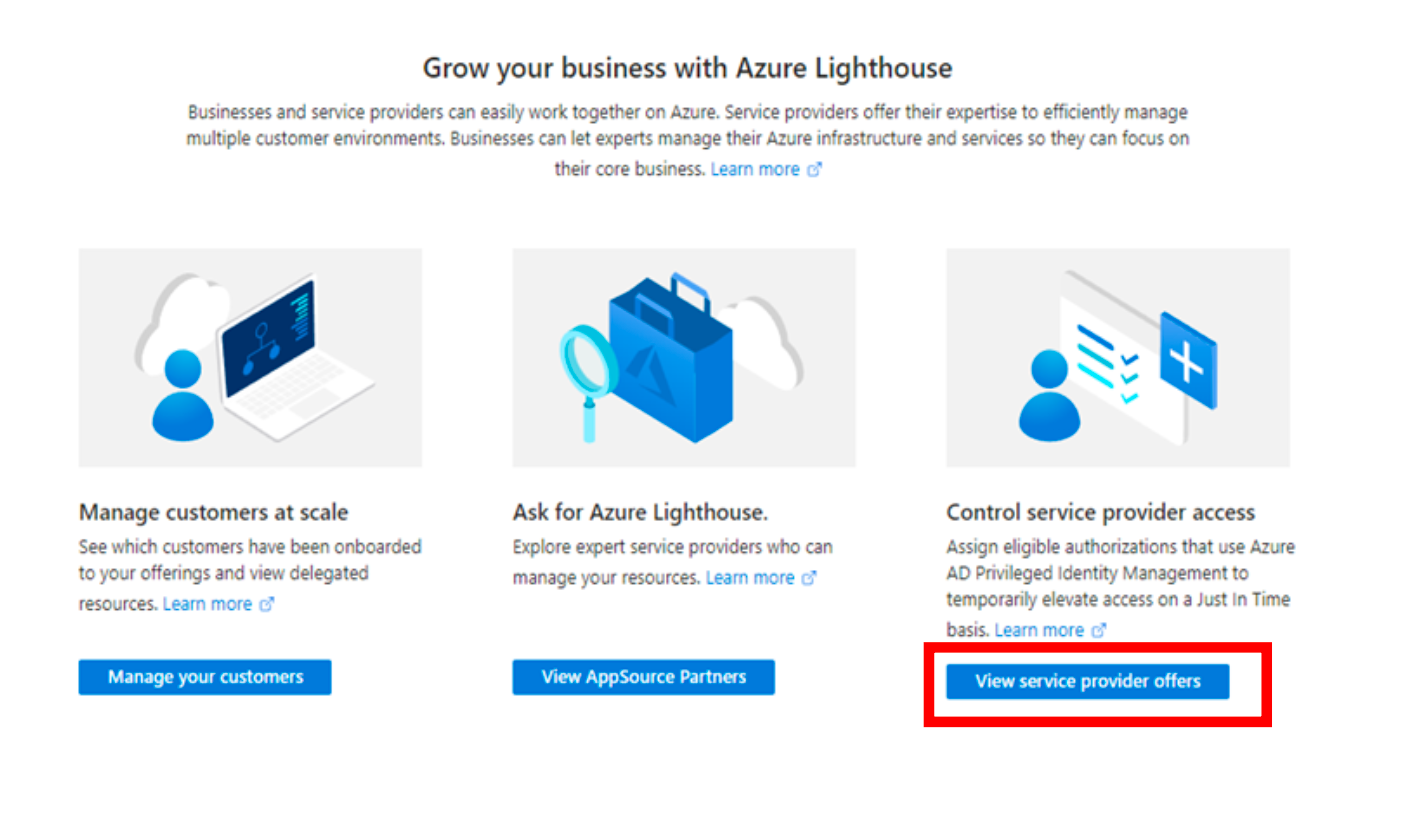Viewport: 1408px width, 822px height.
Task: Open View AppSource Partners
Action: pos(644,677)
